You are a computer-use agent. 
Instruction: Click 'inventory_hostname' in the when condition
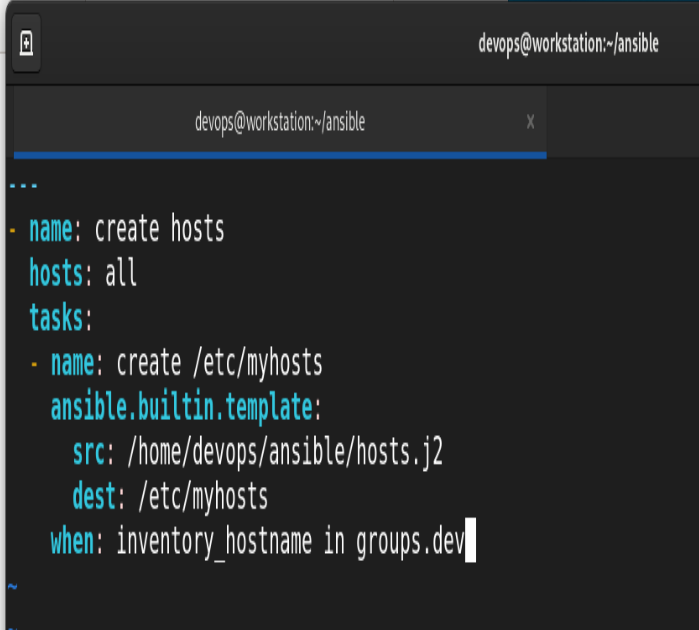tap(214, 542)
